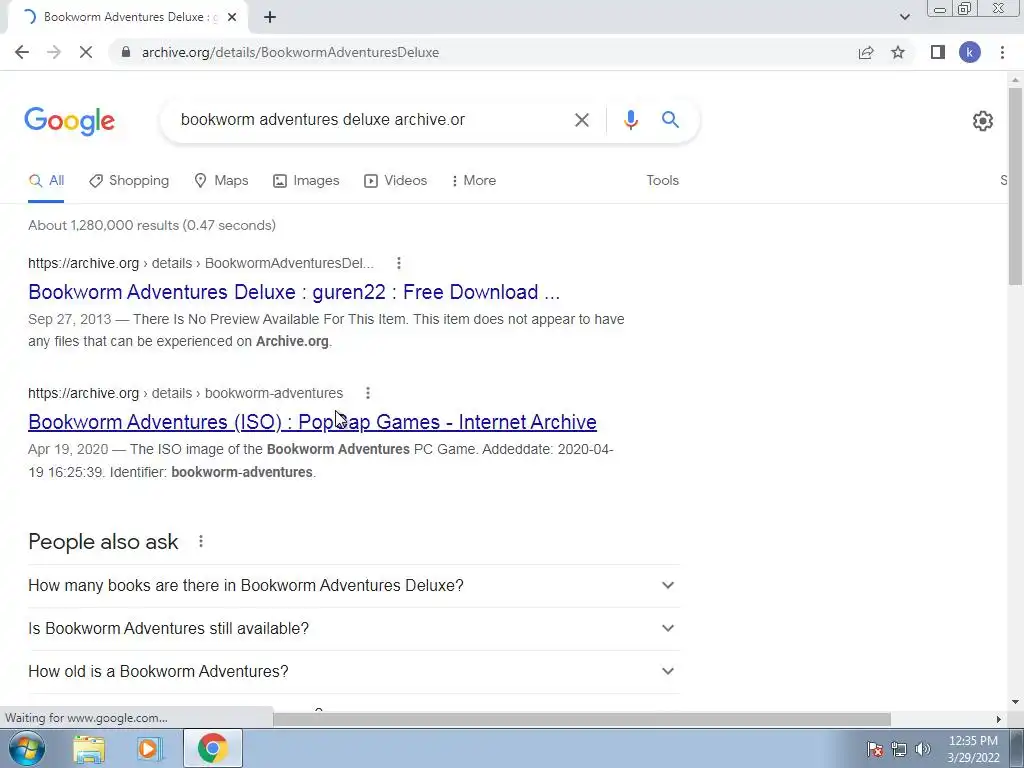
Task: Launch Windows Media Player taskbar icon
Action: tap(149, 748)
